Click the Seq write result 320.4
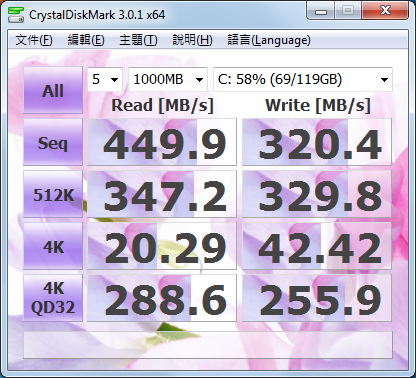Viewport: 416px width, 378px height. click(x=317, y=142)
